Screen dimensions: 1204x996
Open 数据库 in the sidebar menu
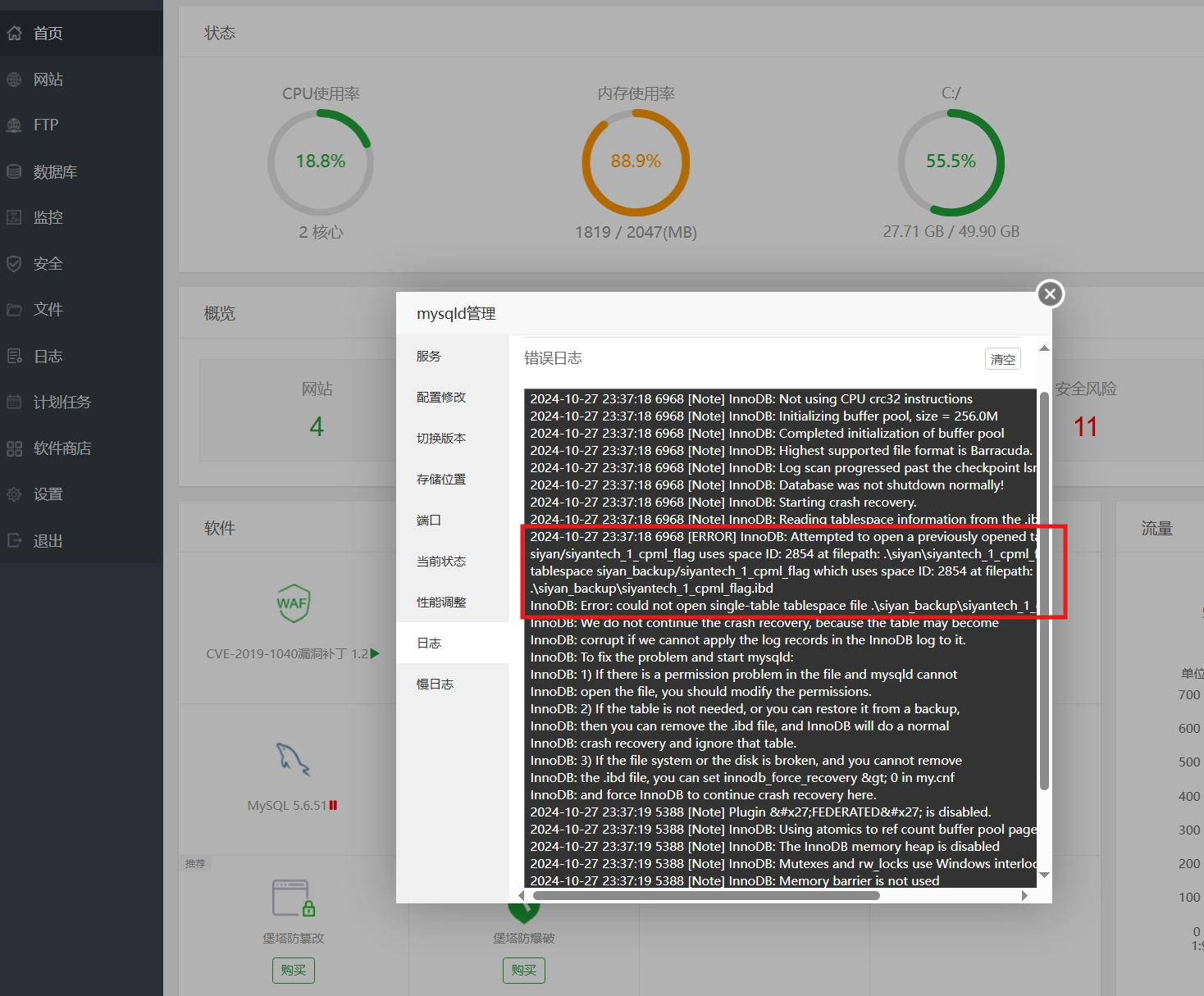[x=81, y=171]
